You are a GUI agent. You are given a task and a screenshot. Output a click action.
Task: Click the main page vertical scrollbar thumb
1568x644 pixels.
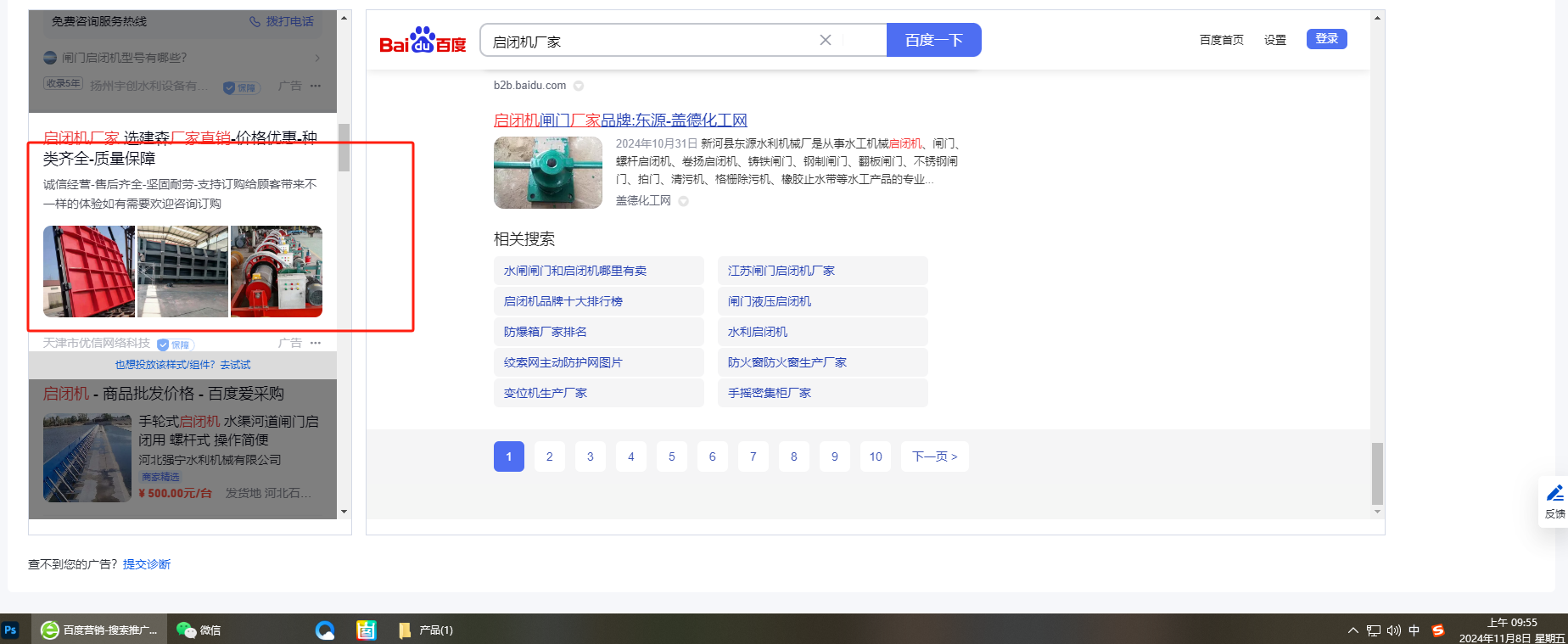click(1377, 473)
